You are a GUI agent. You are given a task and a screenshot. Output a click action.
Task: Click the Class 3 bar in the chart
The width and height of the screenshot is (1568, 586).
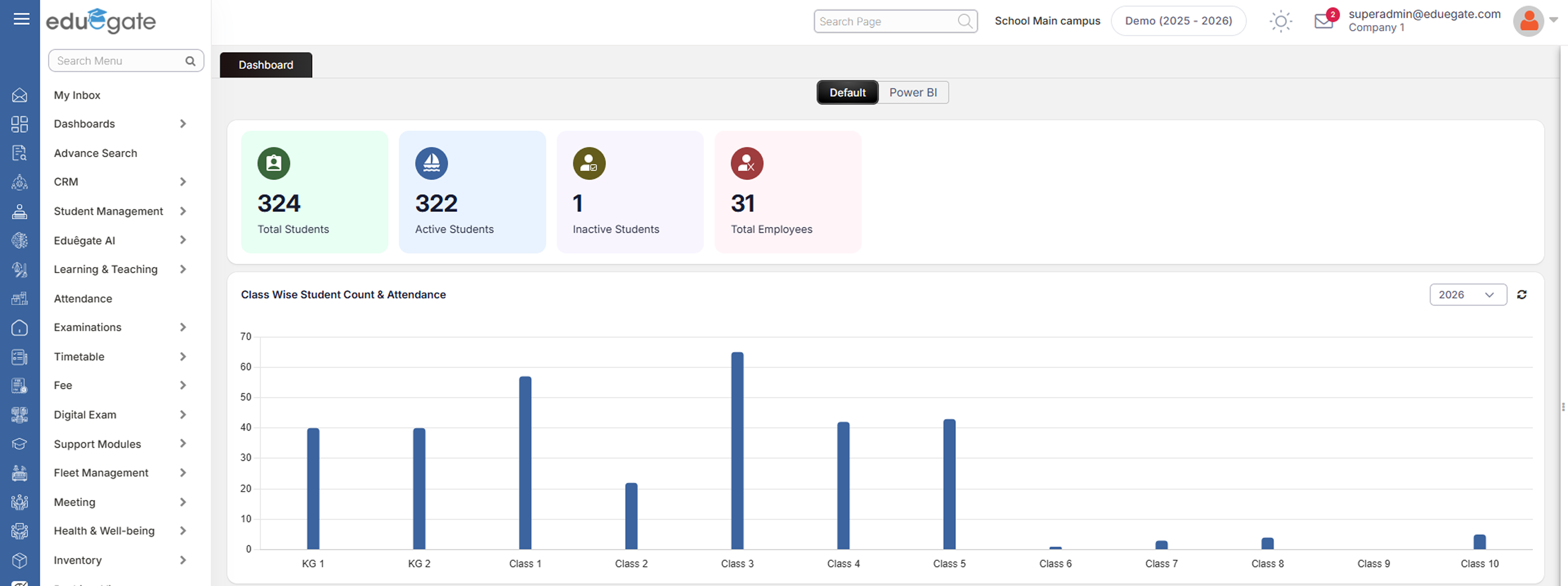coord(737,451)
